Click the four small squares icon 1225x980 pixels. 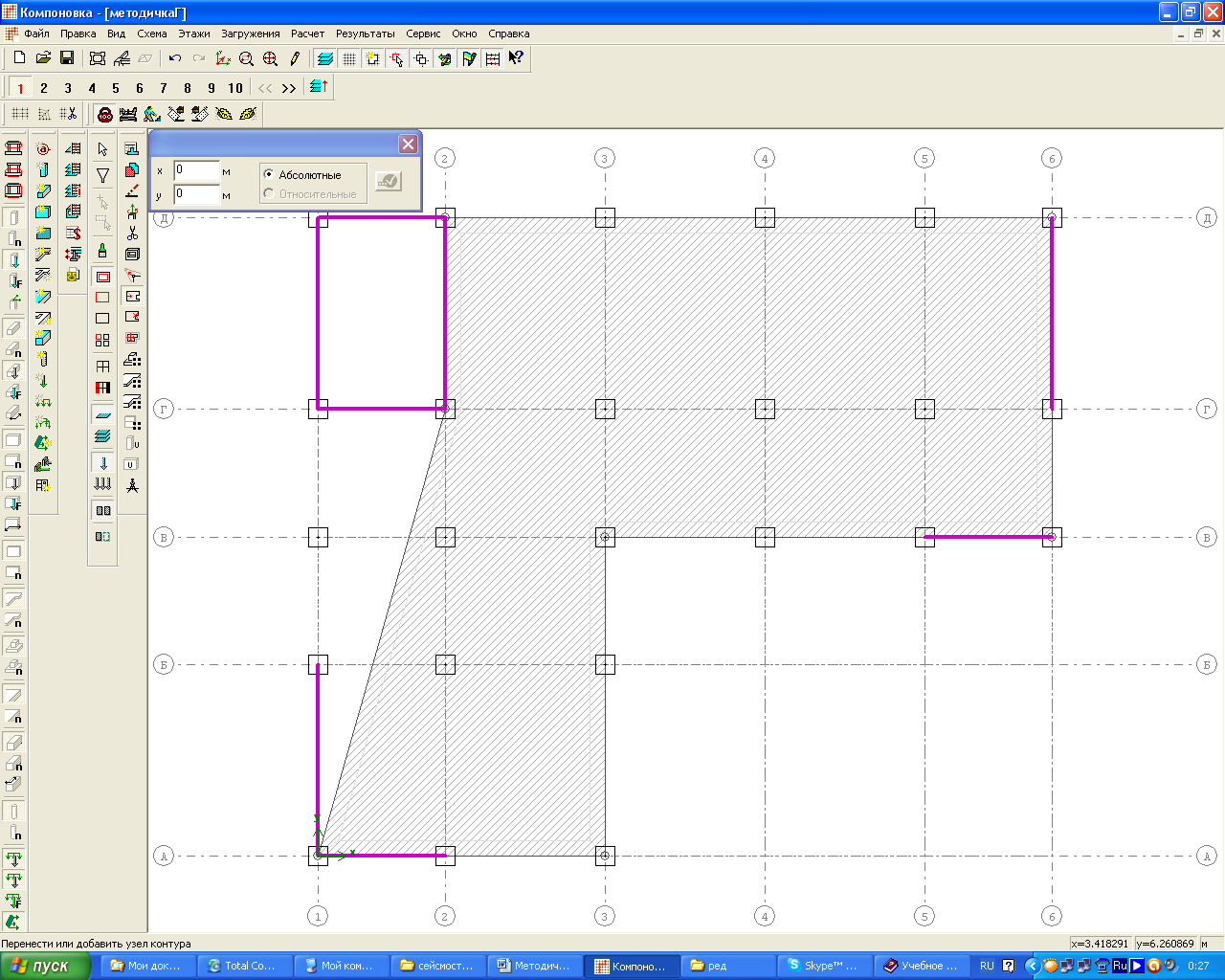pyautogui.click(x=102, y=340)
